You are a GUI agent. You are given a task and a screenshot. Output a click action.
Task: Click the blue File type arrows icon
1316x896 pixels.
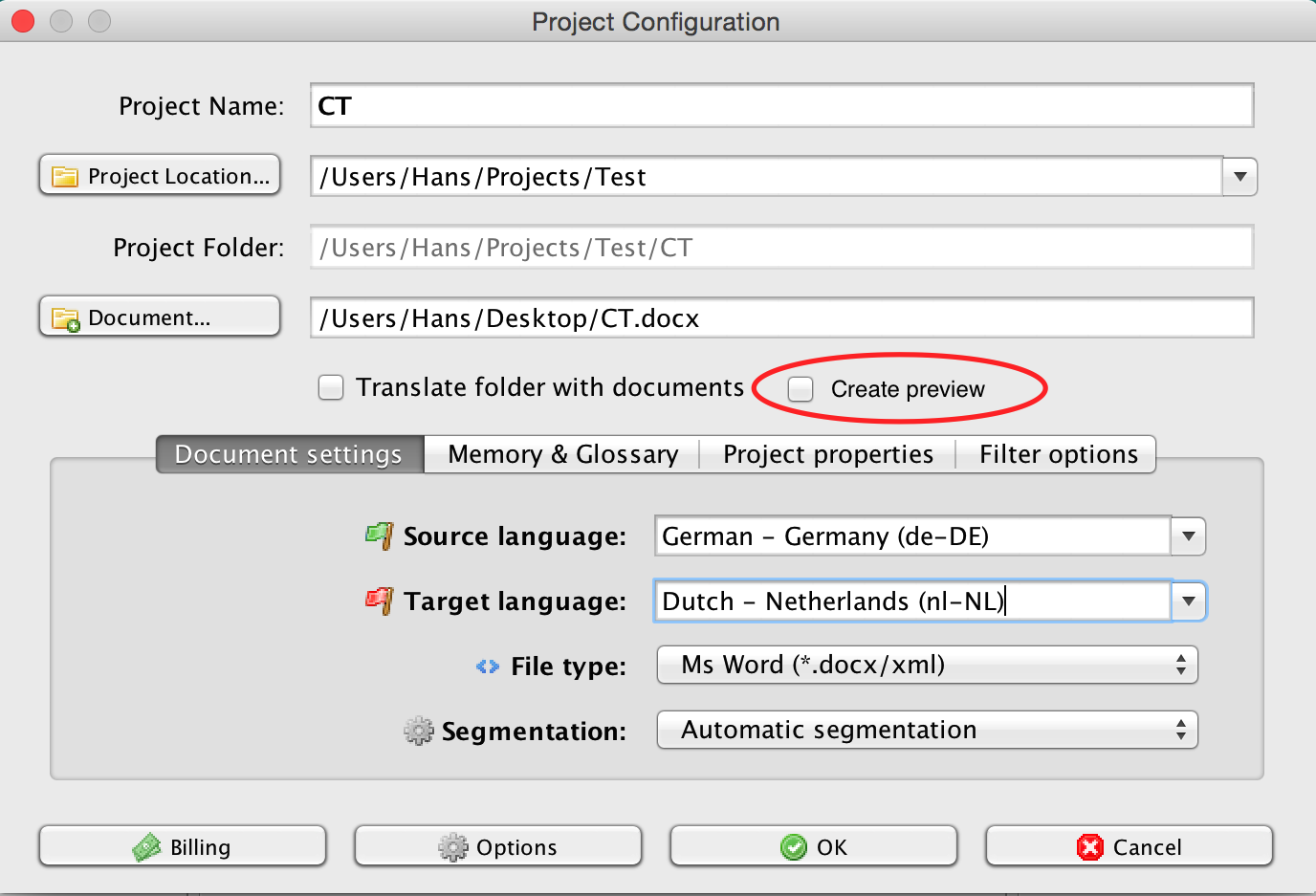(488, 667)
